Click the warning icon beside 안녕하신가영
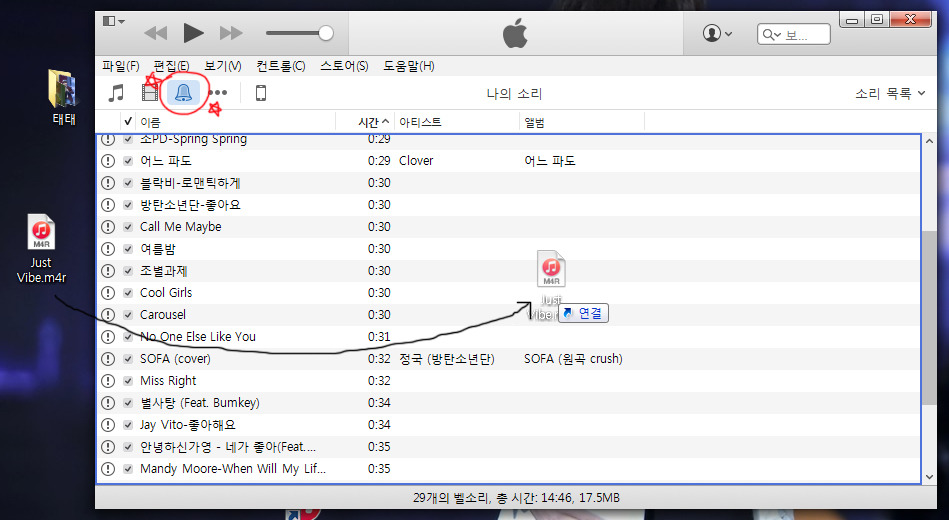The width and height of the screenshot is (949, 520). (108, 447)
